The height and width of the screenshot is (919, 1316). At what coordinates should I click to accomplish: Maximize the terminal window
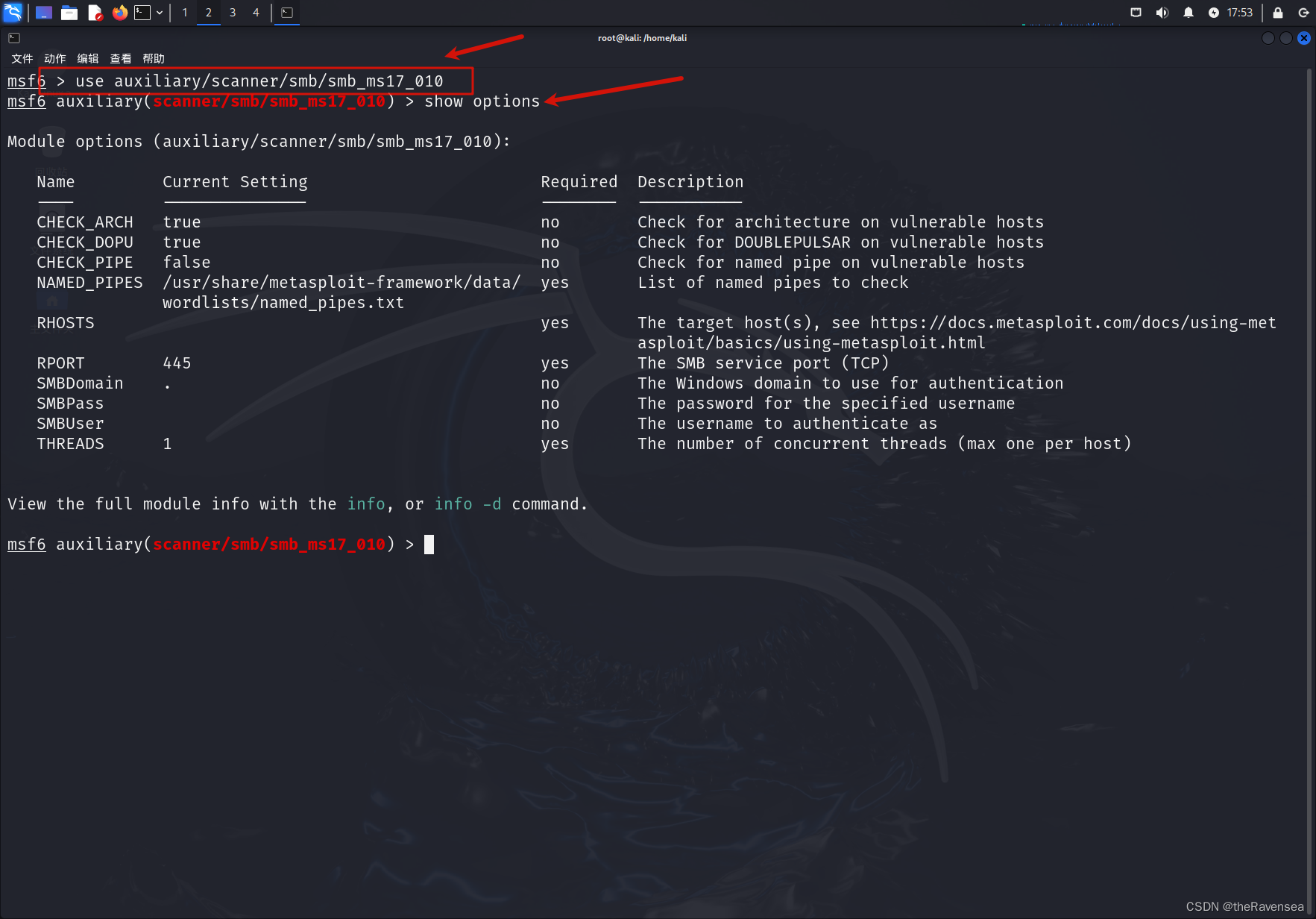tap(1285, 38)
